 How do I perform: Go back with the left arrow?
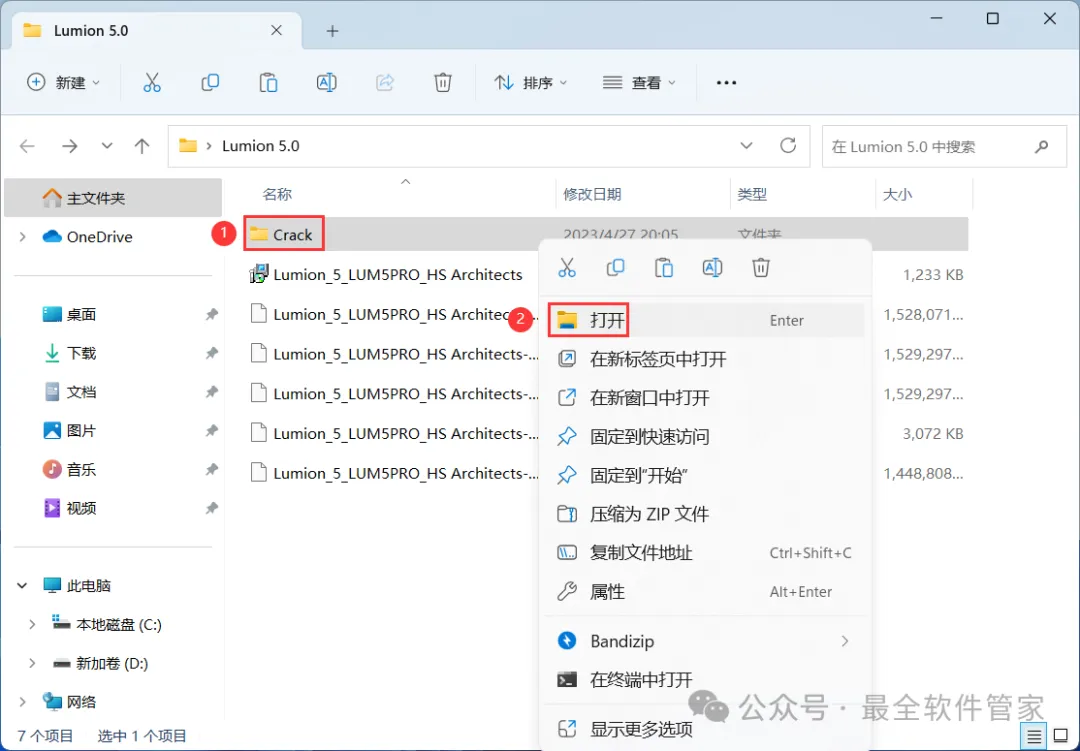click(x=28, y=146)
